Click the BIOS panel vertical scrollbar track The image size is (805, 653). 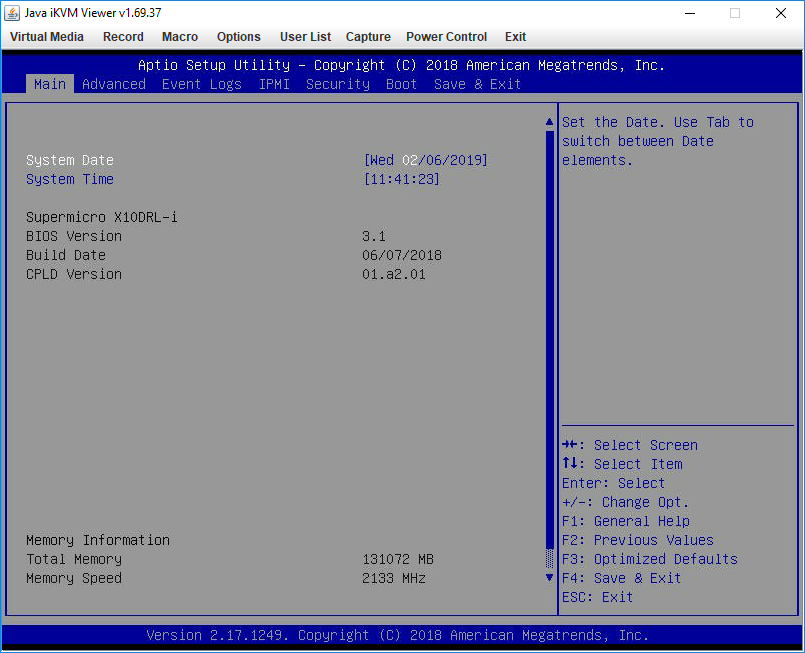coord(549,349)
